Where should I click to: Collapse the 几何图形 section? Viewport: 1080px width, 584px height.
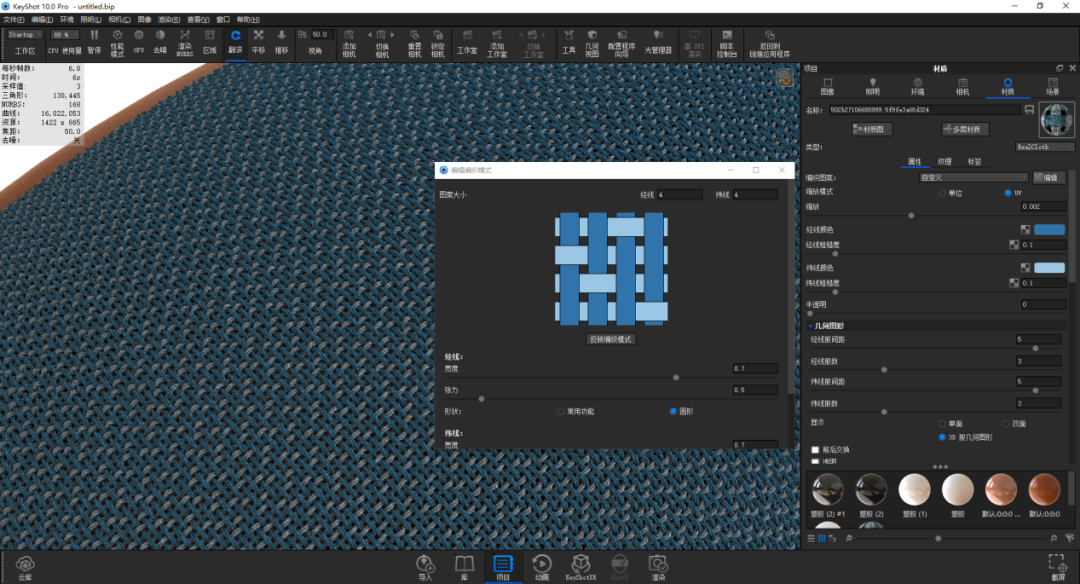point(811,326)
